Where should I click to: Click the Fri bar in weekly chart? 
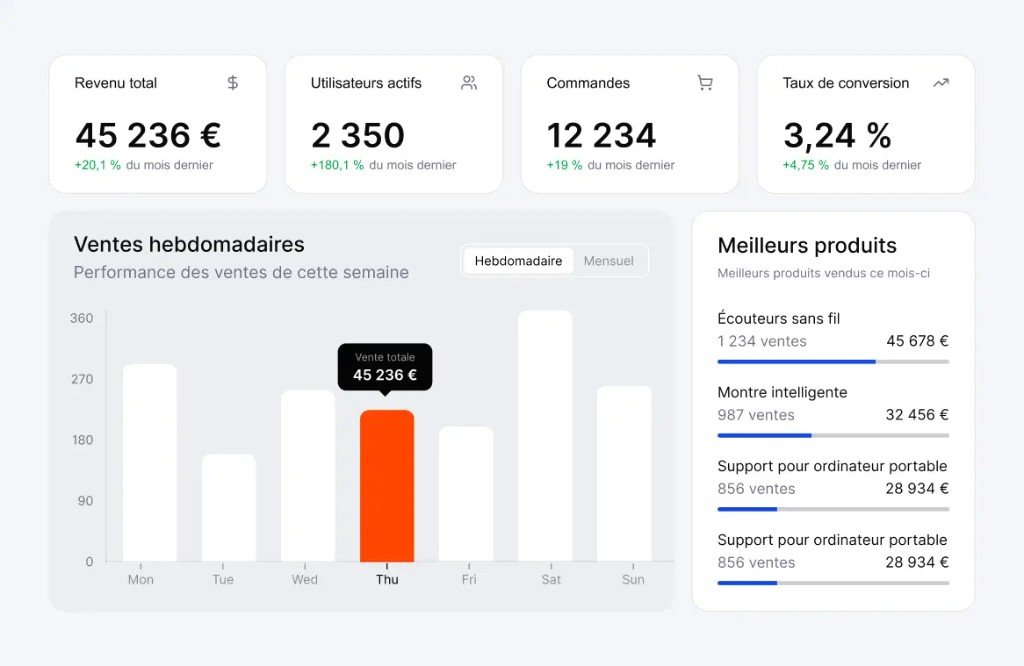pos(466,494)
